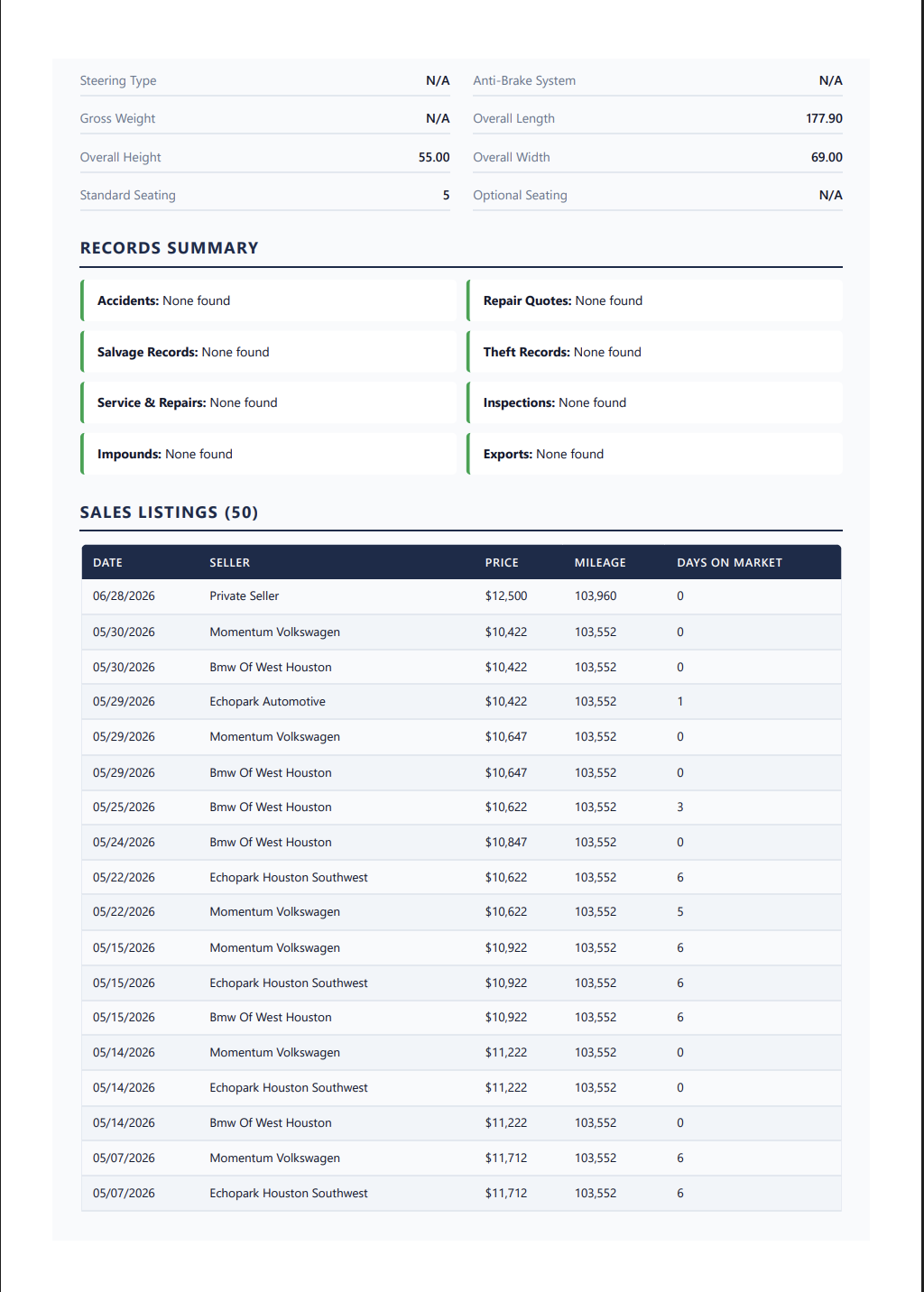
Task: Click Echopark Automotive seller name
Action: coord(267,702)
